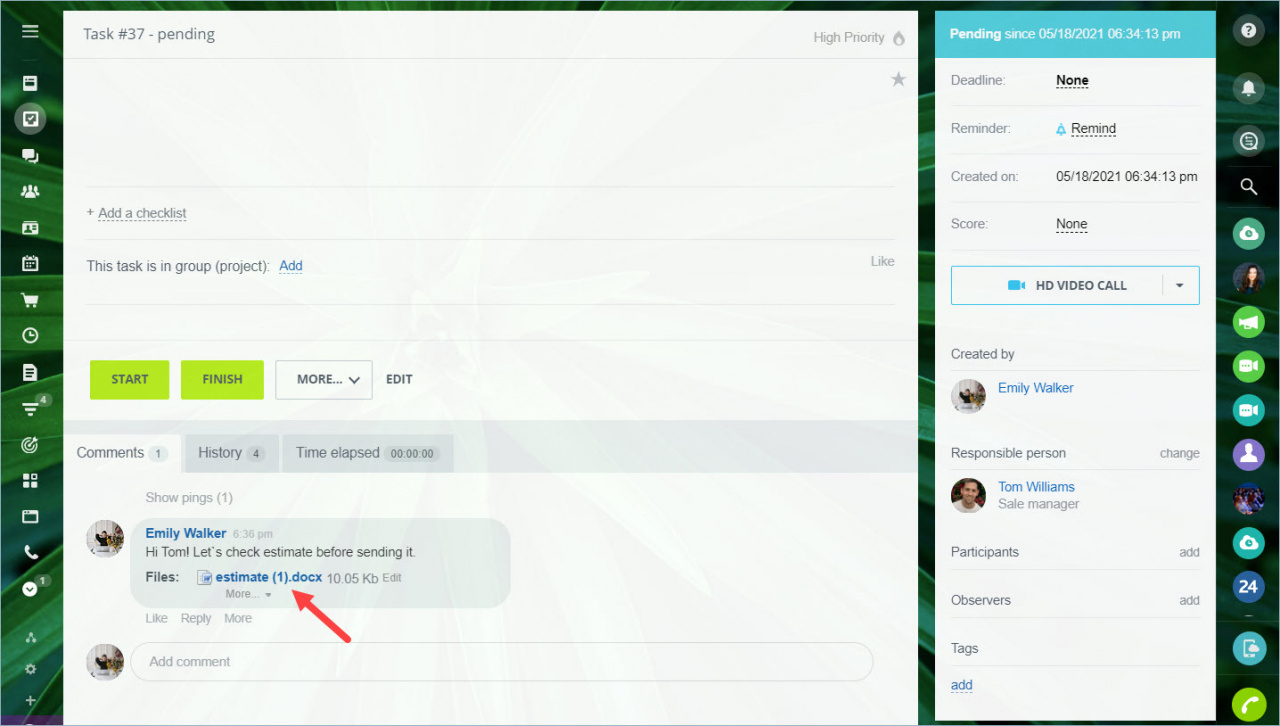
Task: Open the Feed icon in left sidebar
Action: [30, 83]
